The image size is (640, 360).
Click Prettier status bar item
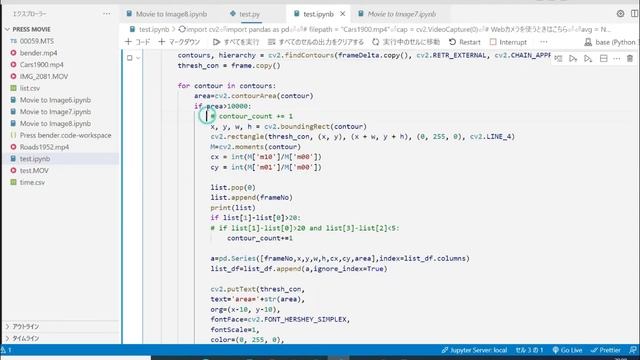tap(606, 350)
